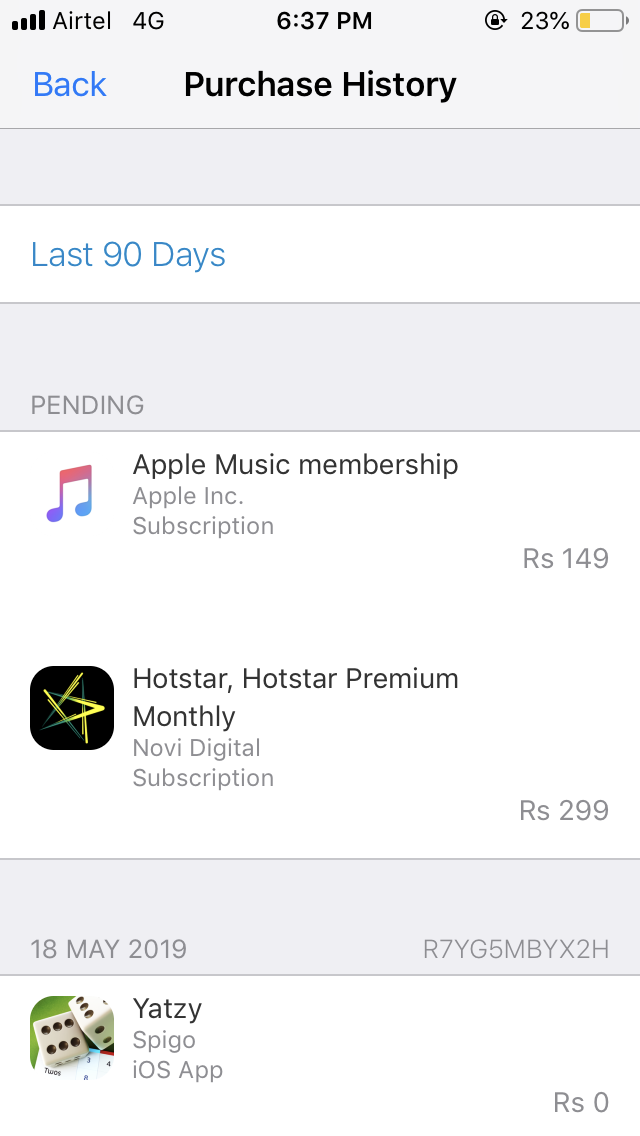The image size is (640, 1136).
Task: Tap the Hotstar star app icon
Action: point(72,708)
